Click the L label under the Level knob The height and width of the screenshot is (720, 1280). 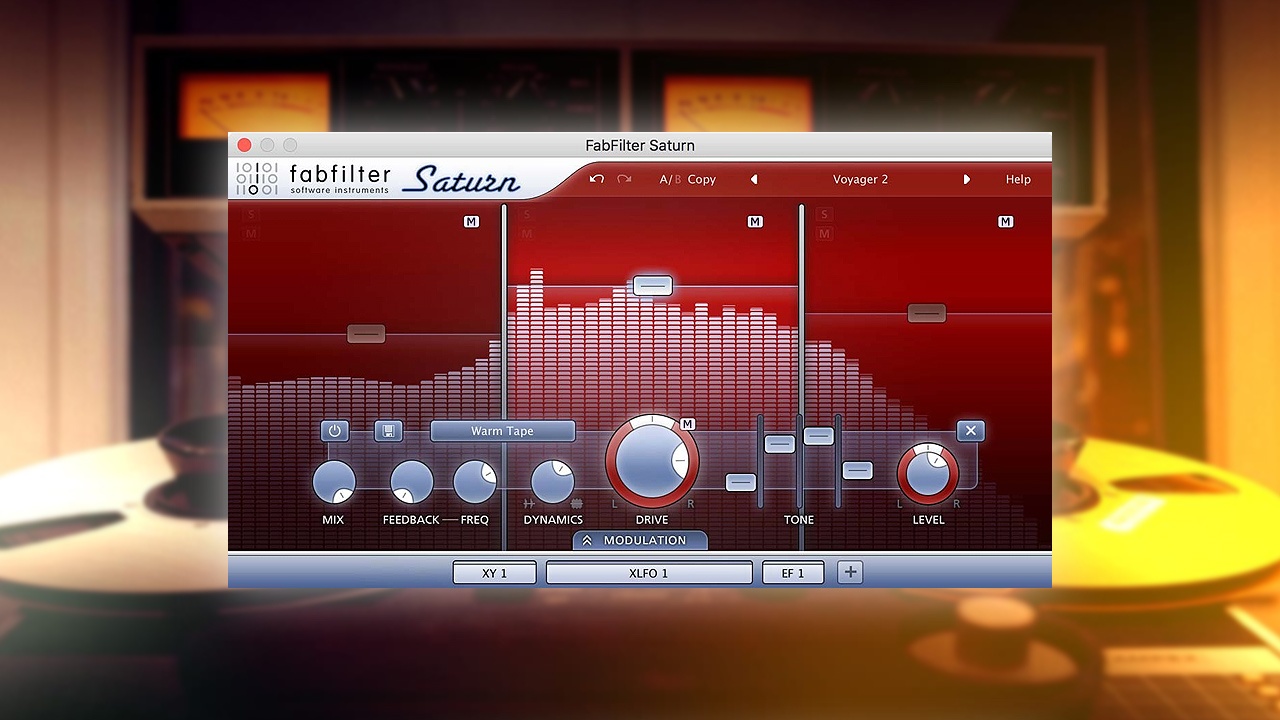900,505
